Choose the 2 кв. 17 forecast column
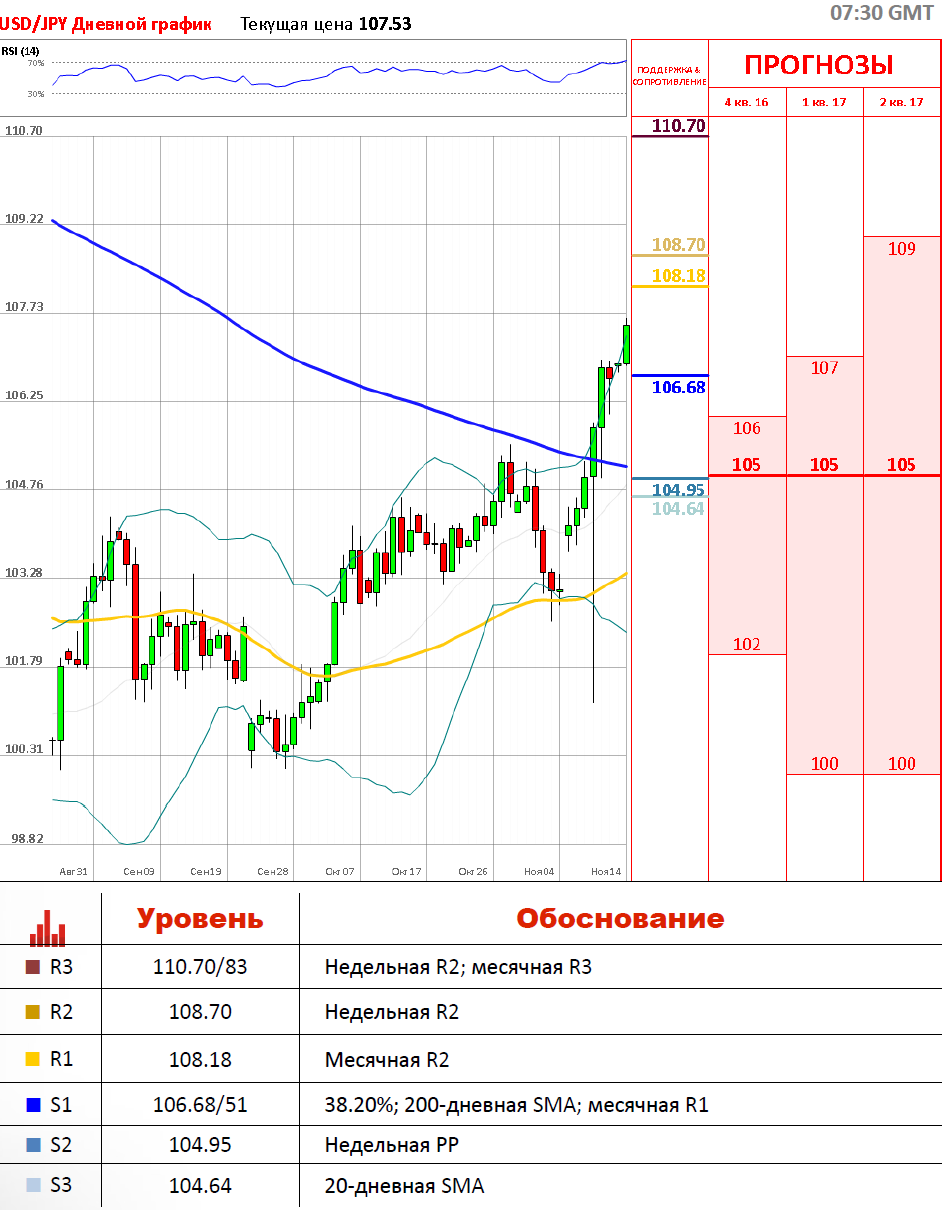 coord(901,103)
